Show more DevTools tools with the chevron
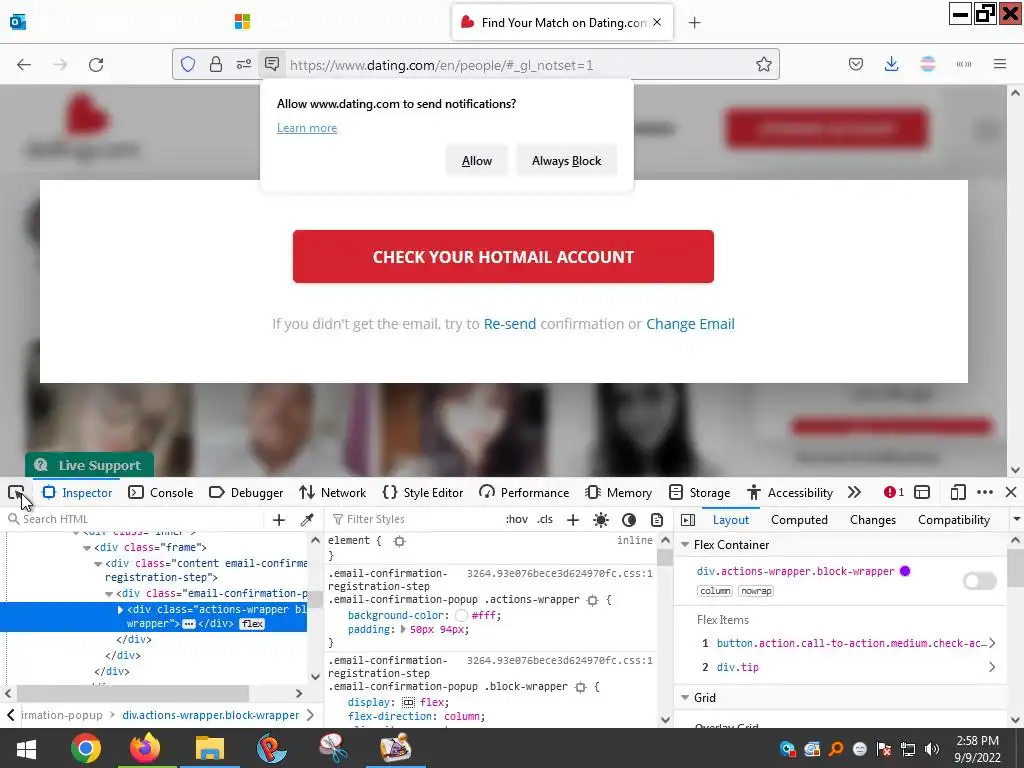 854,492
